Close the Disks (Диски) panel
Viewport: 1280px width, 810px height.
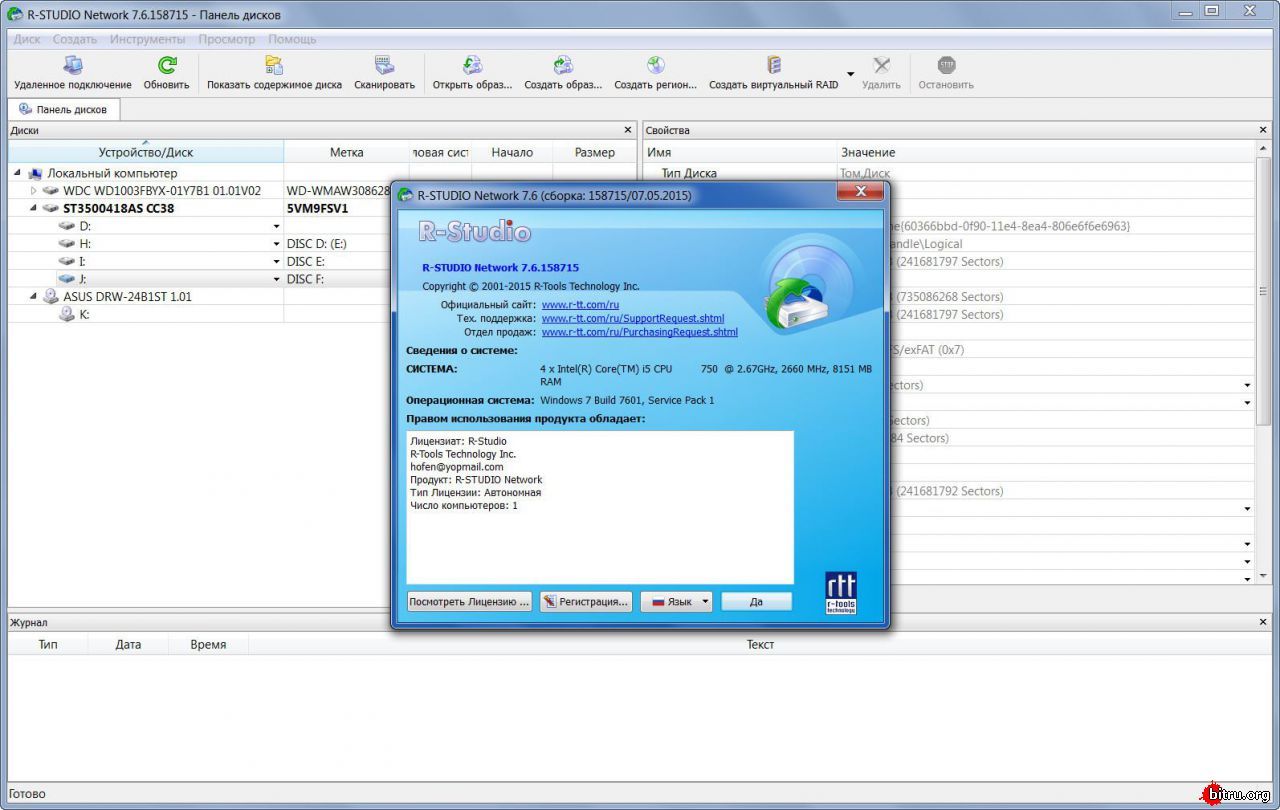tap(628, 130)
